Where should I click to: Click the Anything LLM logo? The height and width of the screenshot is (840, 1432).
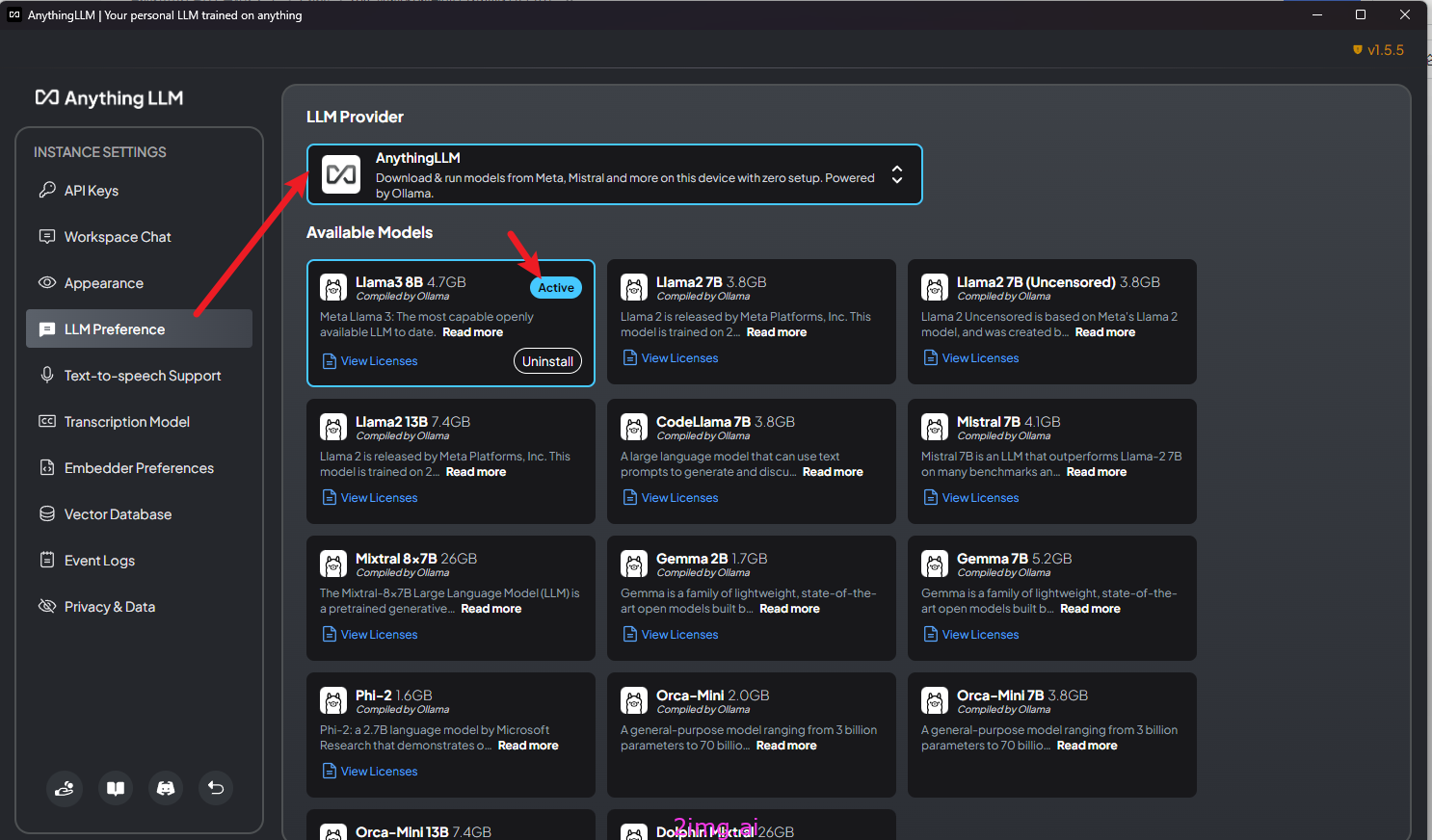pyautogui.click(x=109, y=98)
